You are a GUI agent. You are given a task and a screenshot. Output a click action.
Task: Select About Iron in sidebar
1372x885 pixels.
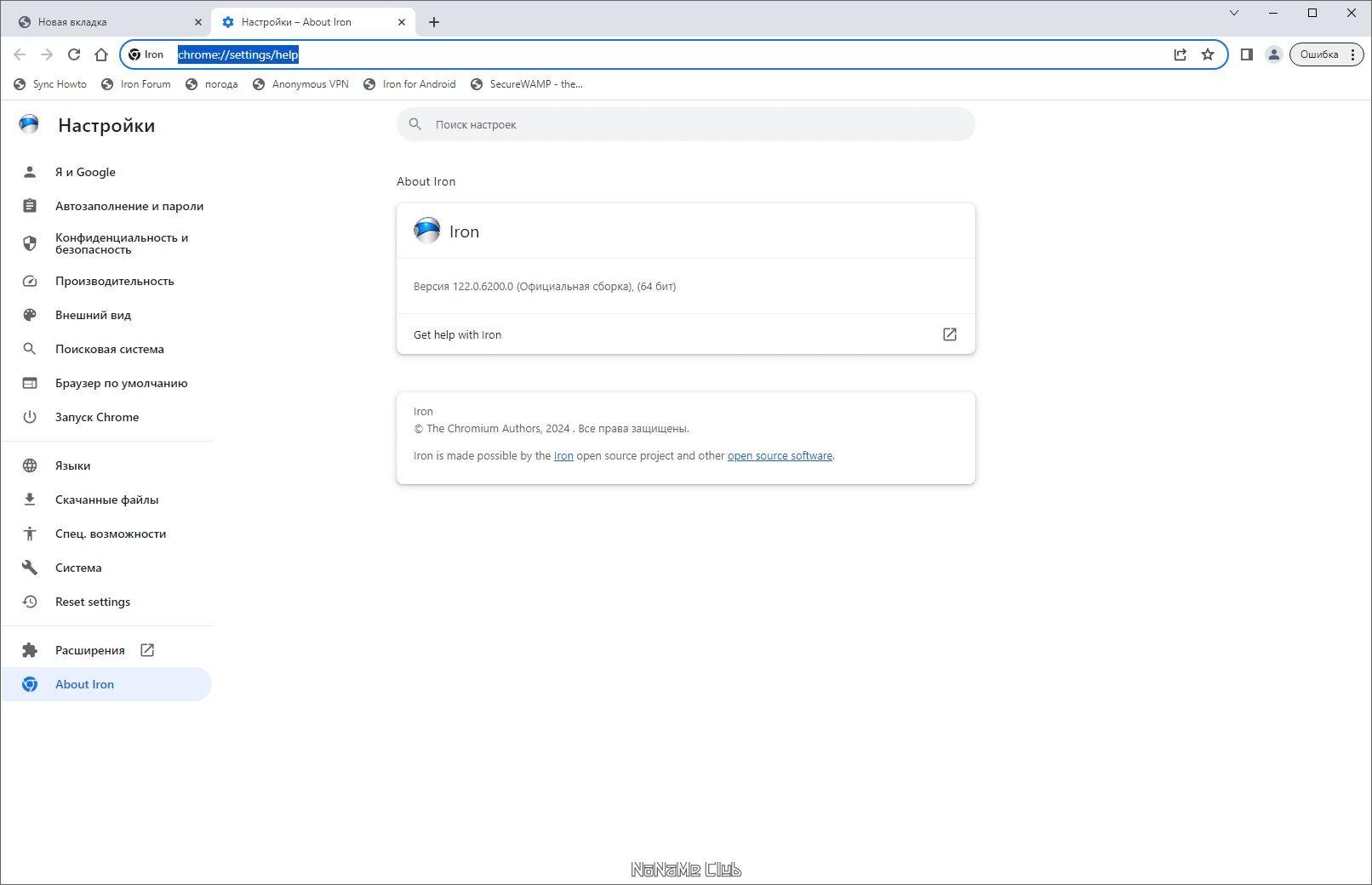tap(106, 684)
